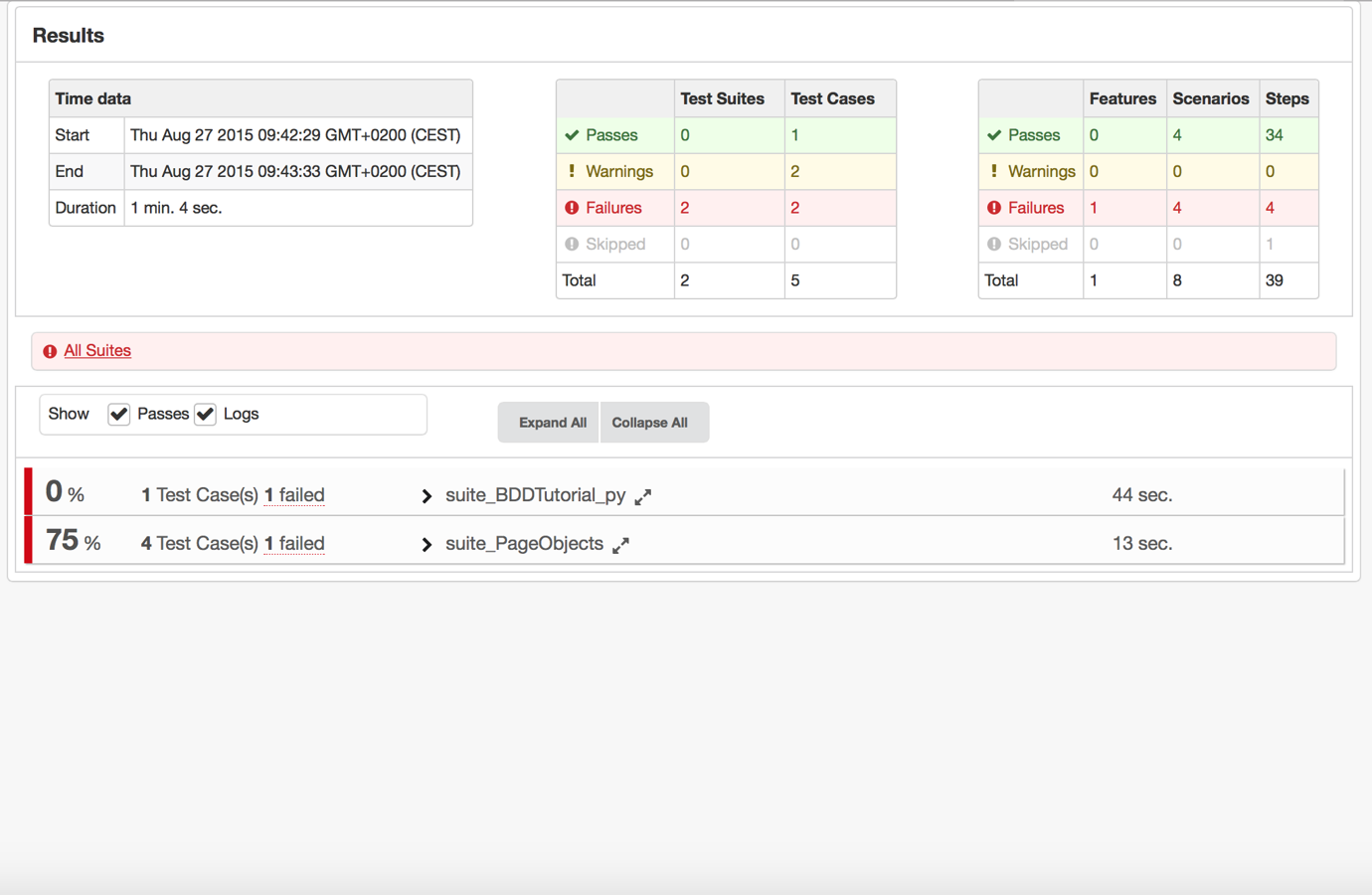Click the Total count 8 under Scenarios
1372x895 pixels.
pos(1177,280)
